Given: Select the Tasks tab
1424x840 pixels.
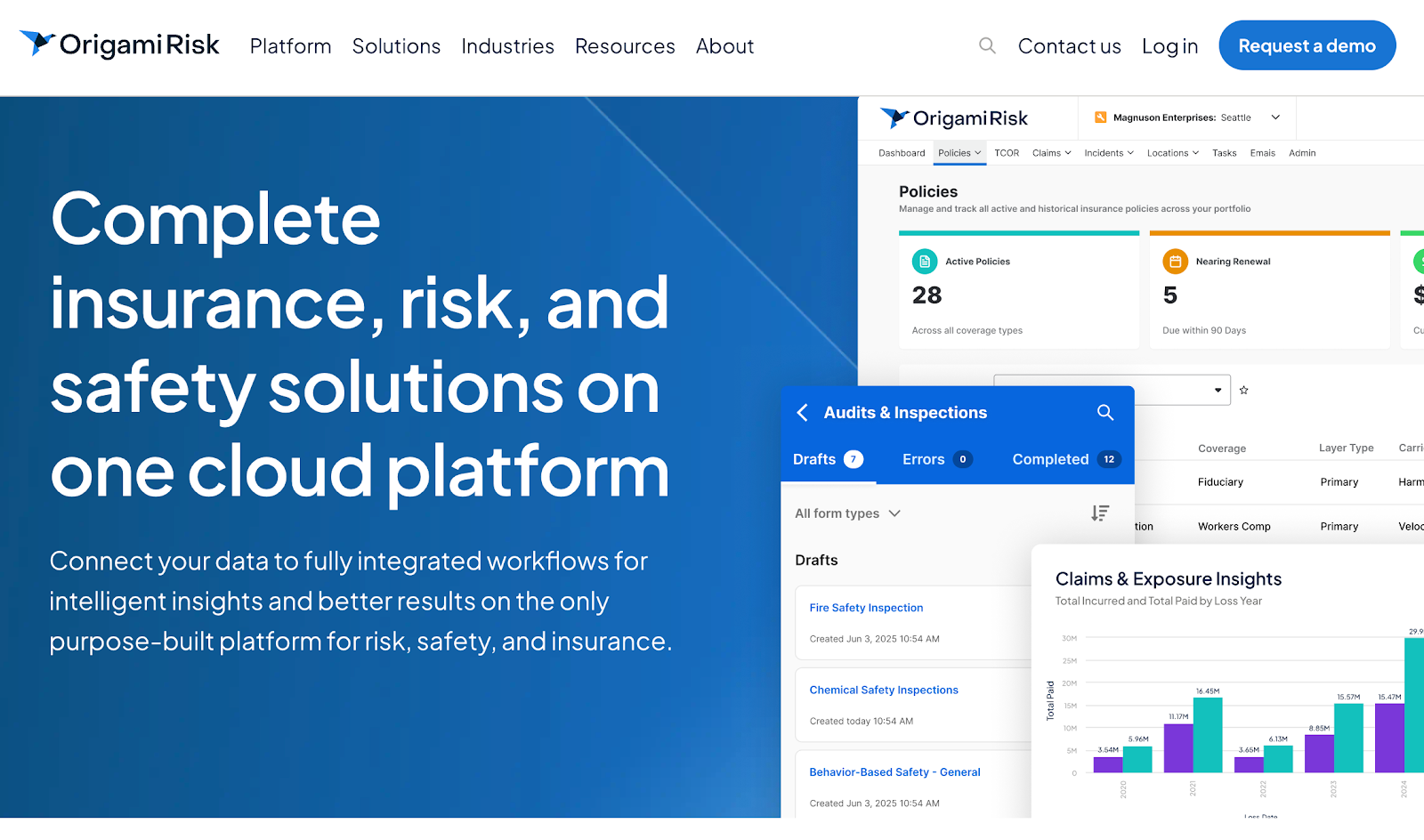Looking at the screenshot, I should point(1224,153).
